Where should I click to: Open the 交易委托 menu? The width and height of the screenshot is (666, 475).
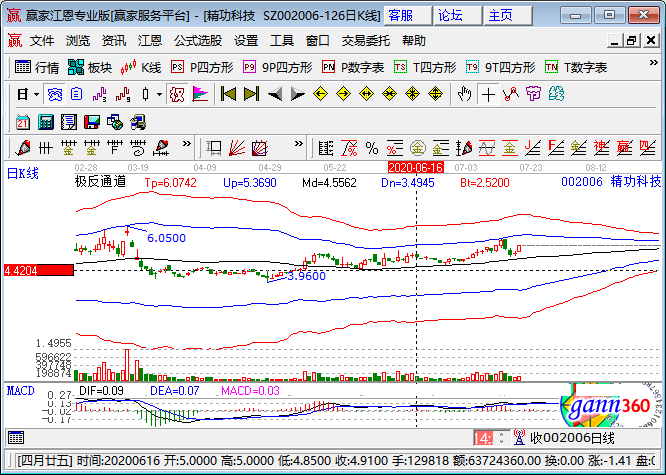tap(365, 41)
